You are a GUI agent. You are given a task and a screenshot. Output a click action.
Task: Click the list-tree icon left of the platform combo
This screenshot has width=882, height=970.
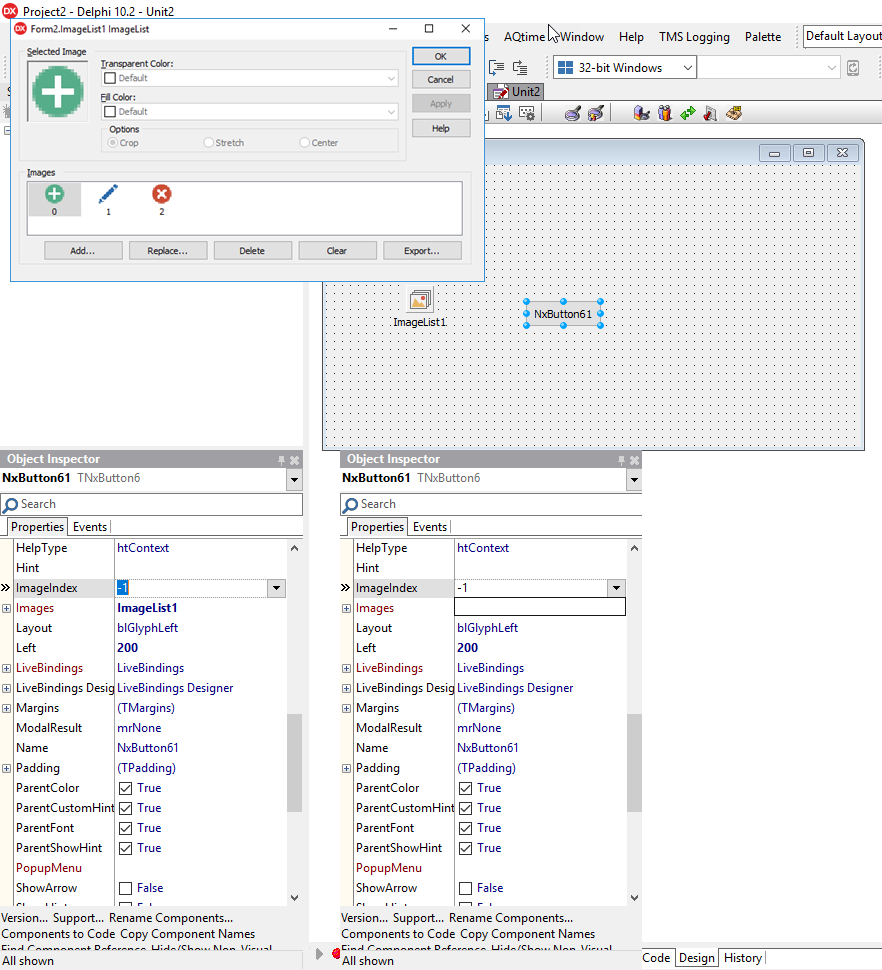520,67
